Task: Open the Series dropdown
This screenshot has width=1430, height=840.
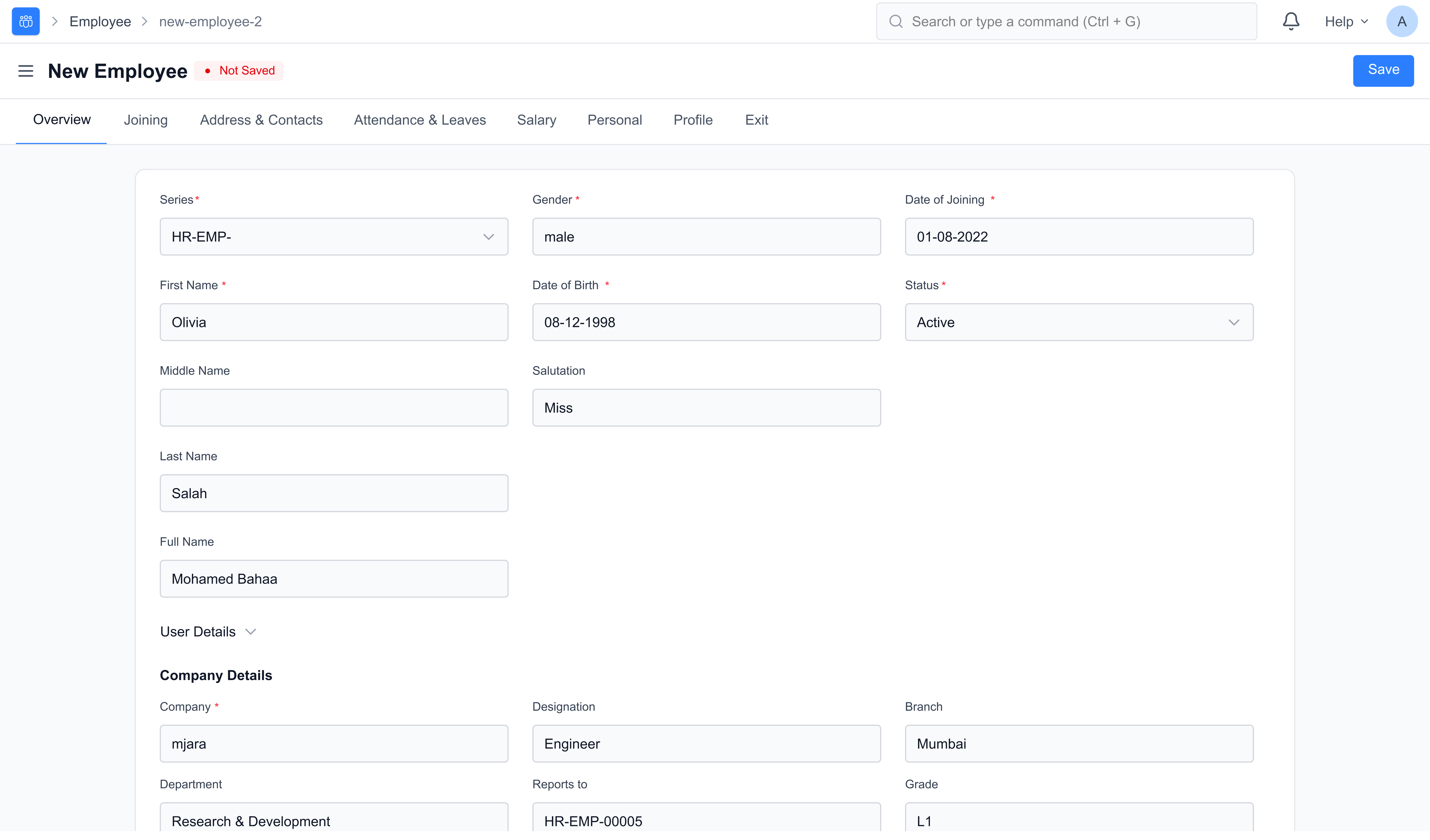Action: (334, 237)
